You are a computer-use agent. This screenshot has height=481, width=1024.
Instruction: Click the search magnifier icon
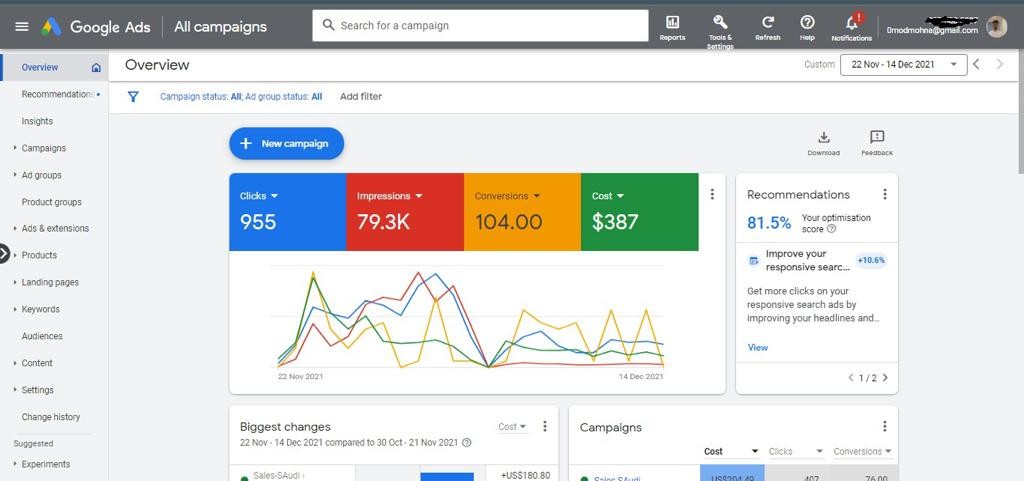click(328, 25)
